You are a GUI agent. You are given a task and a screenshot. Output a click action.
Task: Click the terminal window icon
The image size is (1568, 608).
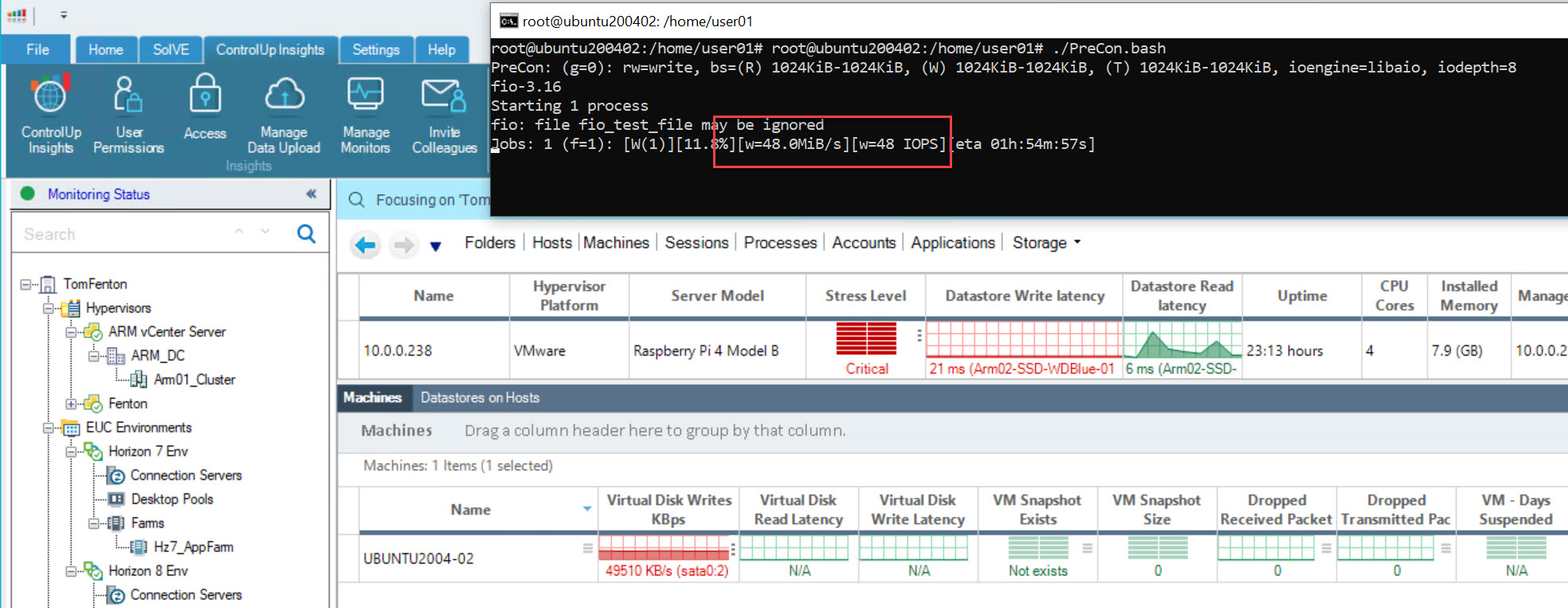click(x=508, y=21)
